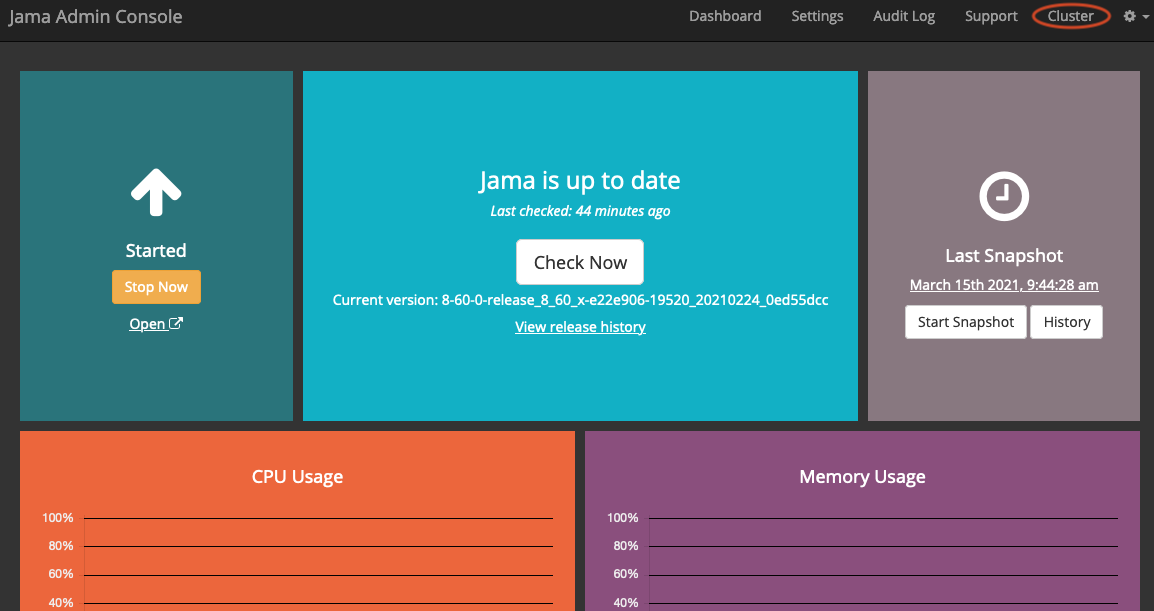Click the 60% label on CPU Usage chart
1154x611 pixels.
click(x=61, y=574)
